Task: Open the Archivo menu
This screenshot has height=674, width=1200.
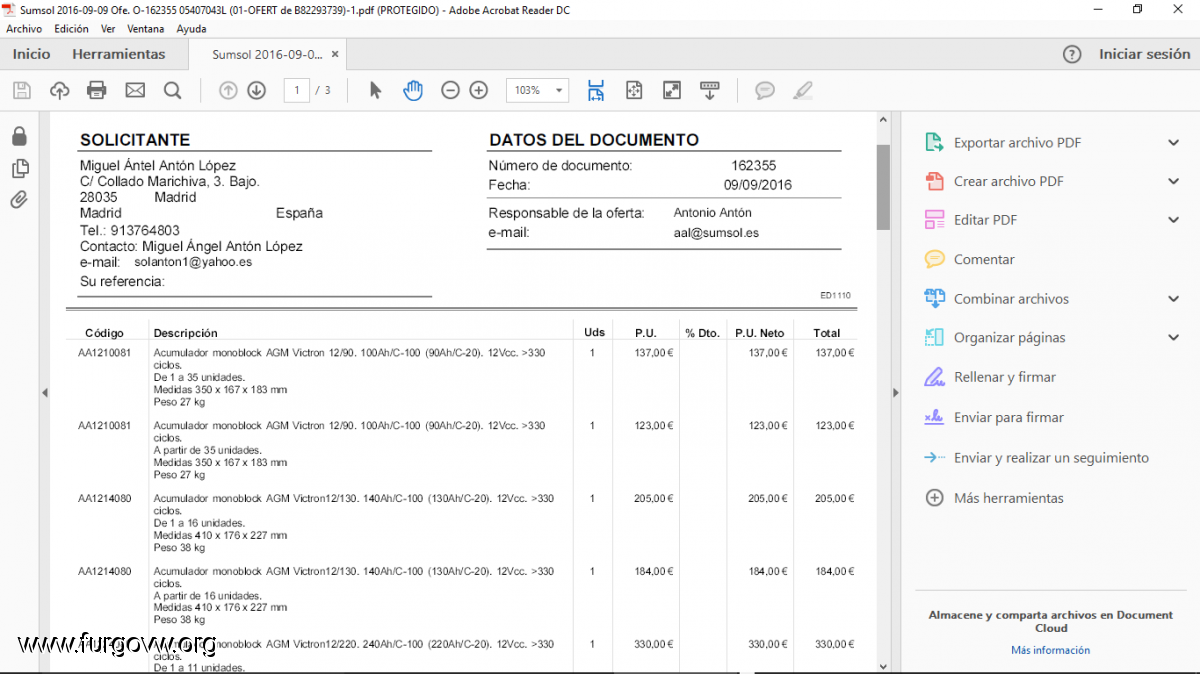Action: point(24,29)
